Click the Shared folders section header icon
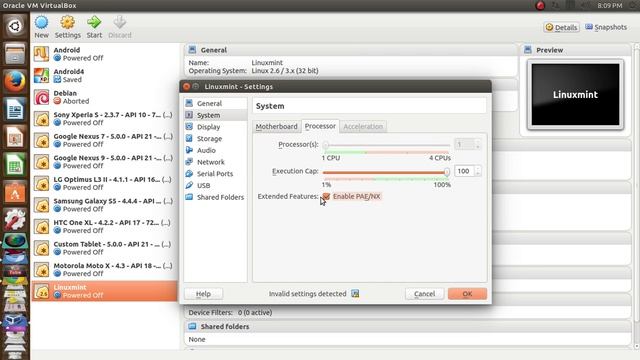Image resolution: width=640 pixels, height=360 pixels. pos(192,327)
